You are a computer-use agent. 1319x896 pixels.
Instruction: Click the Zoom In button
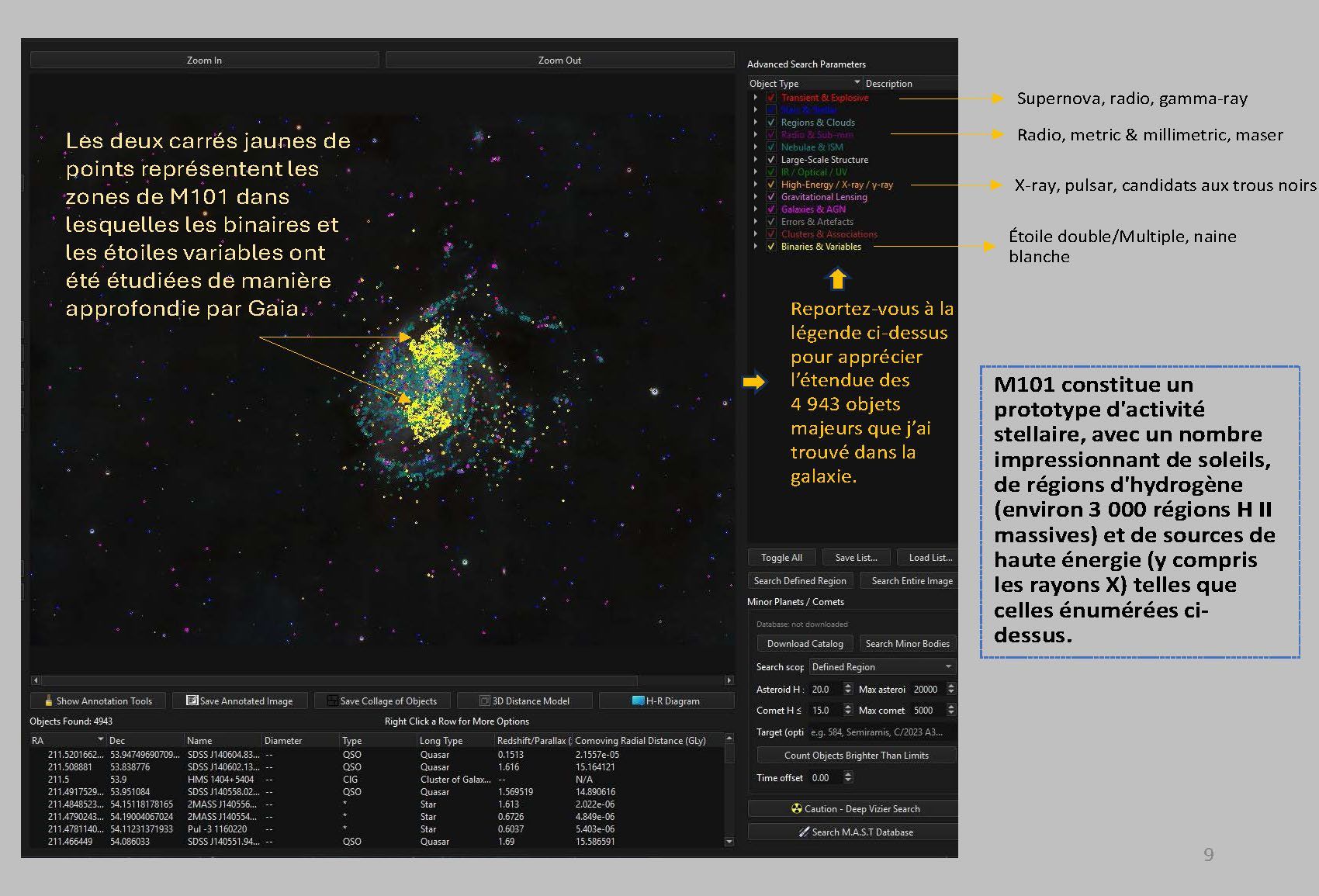pos(204,60)
